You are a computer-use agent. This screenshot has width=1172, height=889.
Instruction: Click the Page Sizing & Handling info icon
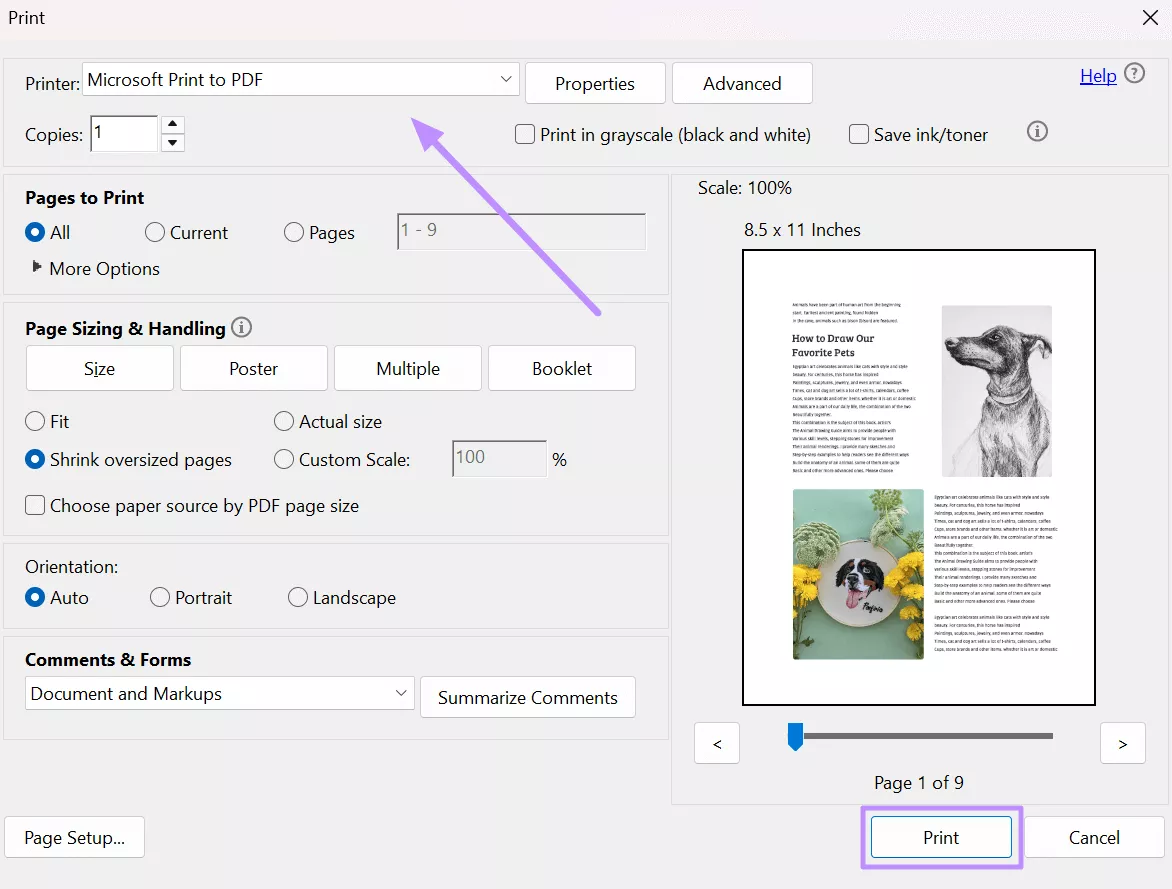tap(241, 327)
